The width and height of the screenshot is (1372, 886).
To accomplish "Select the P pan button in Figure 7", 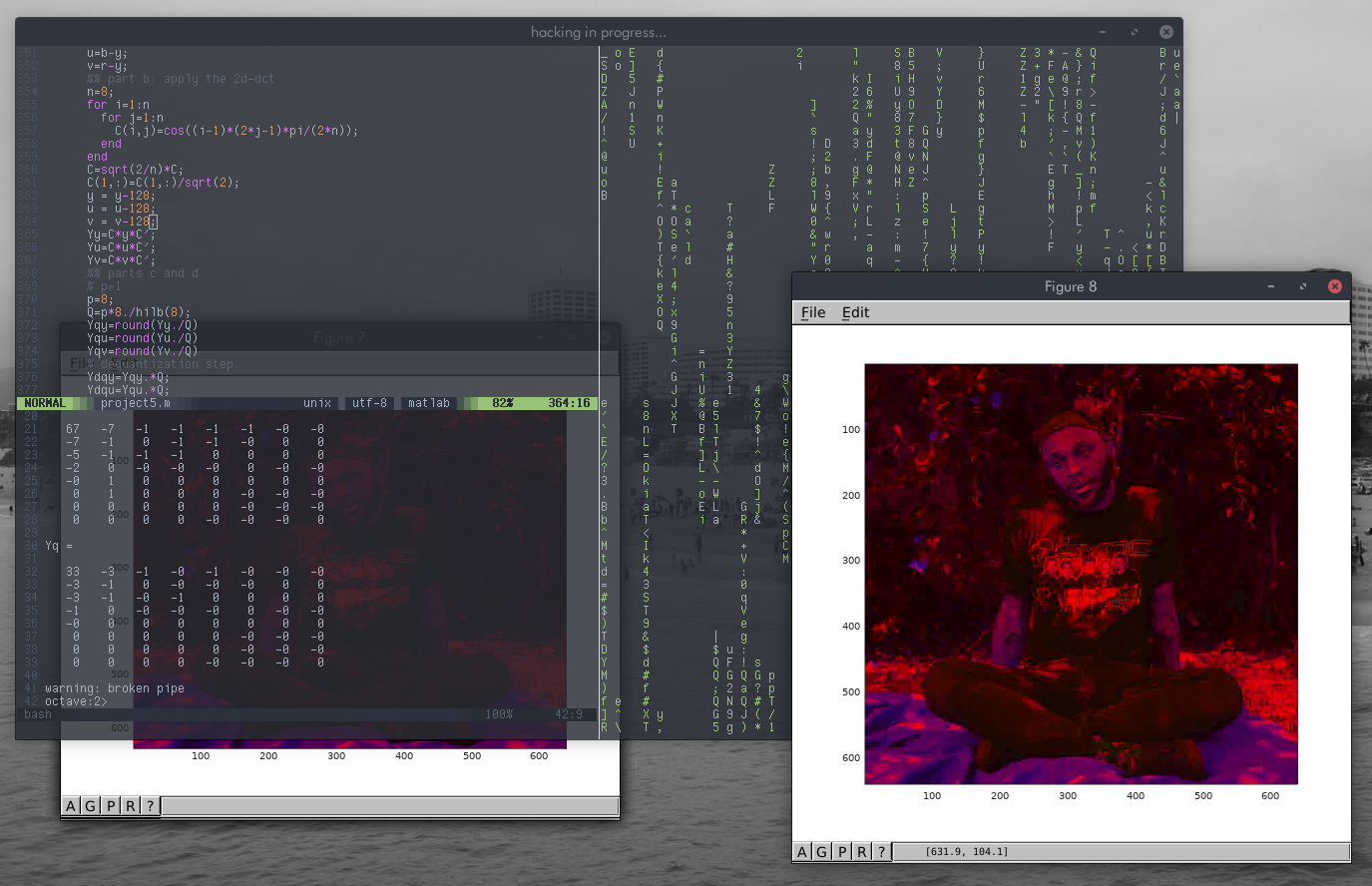I will click(111, 806).
